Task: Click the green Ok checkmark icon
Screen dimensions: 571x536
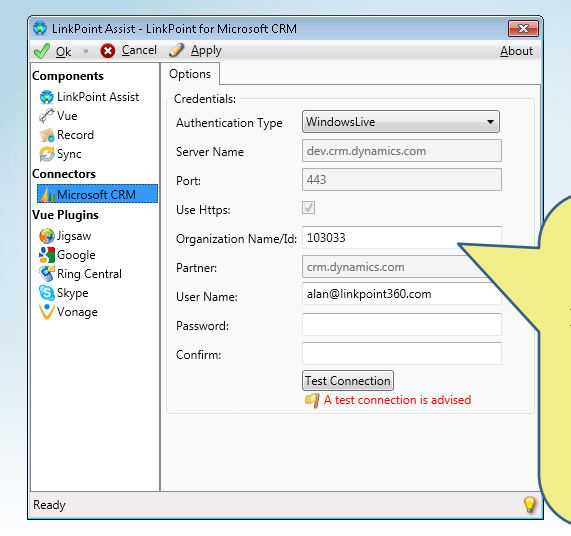Action: coord(42,51)
